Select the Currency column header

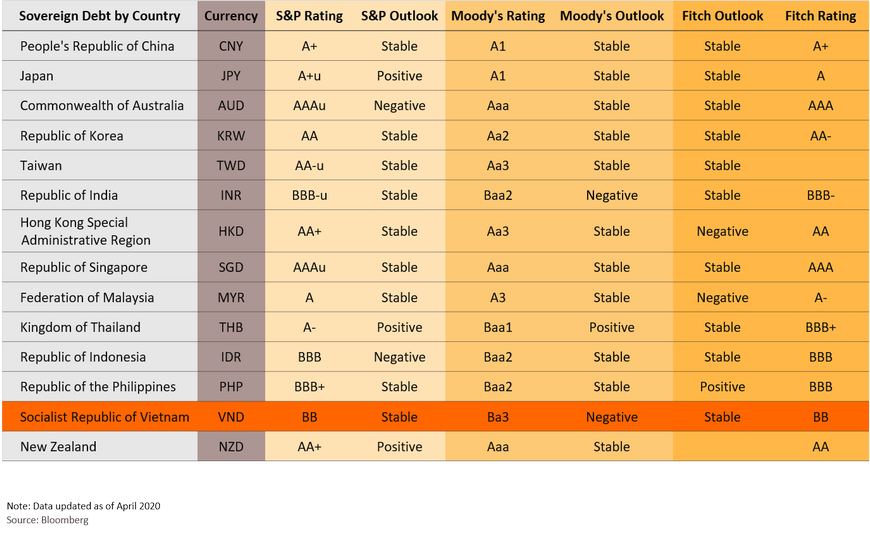231,16
